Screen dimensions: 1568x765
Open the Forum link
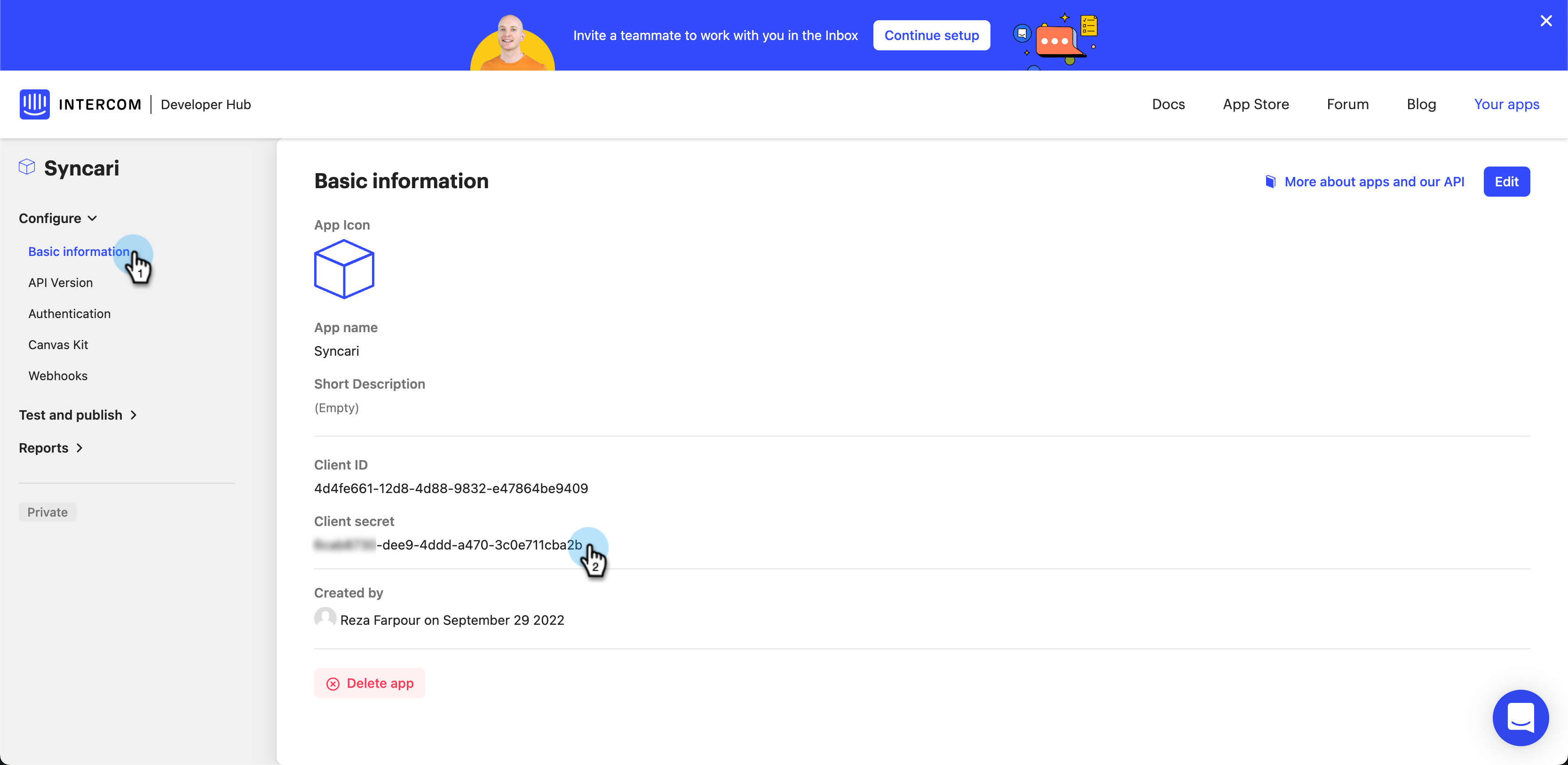point(1347,104)
